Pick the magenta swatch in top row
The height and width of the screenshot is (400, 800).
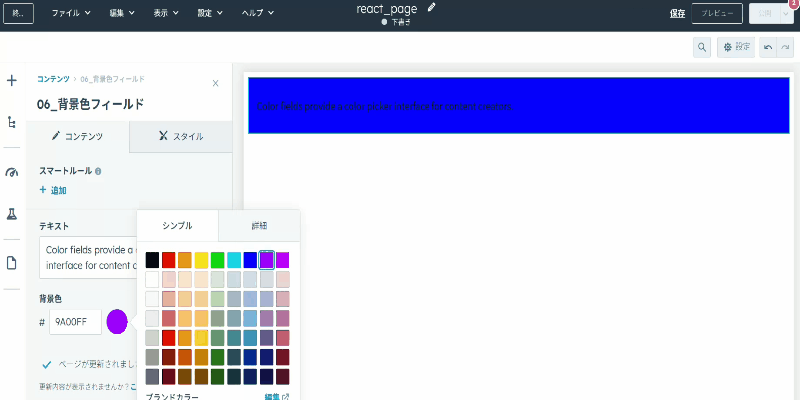(283, 260)
